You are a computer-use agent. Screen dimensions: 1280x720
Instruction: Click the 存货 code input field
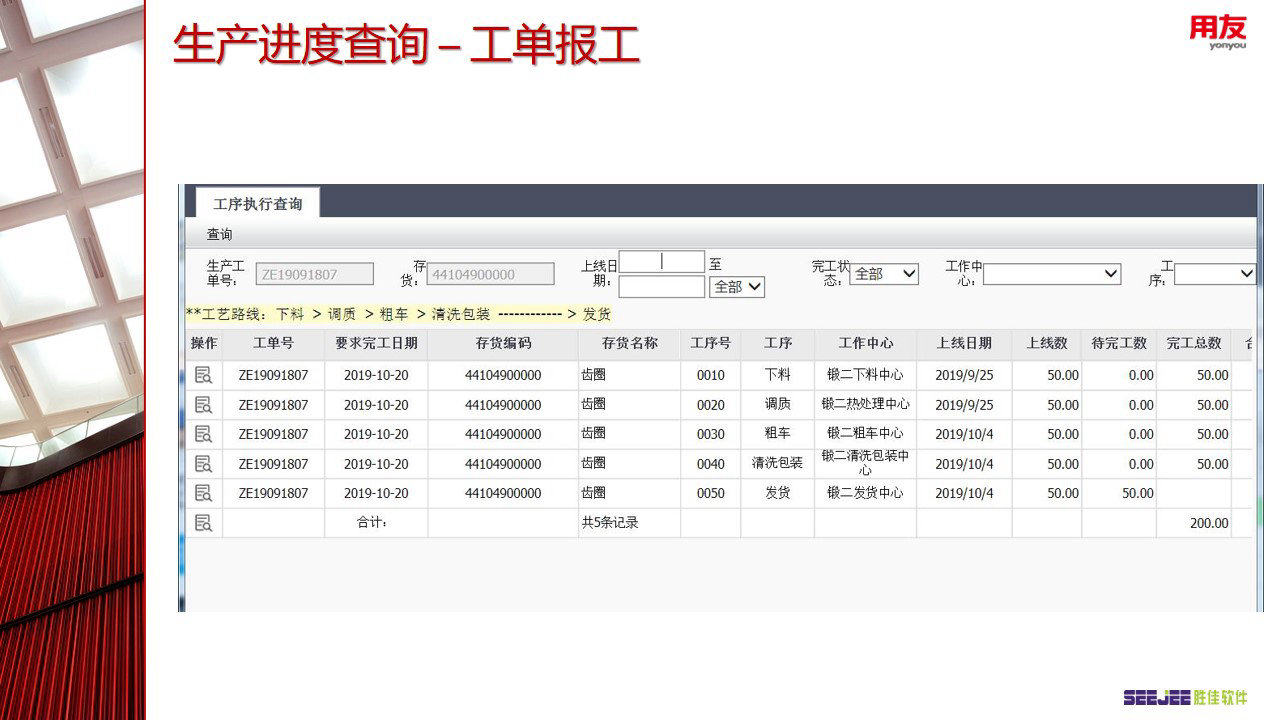490,274
